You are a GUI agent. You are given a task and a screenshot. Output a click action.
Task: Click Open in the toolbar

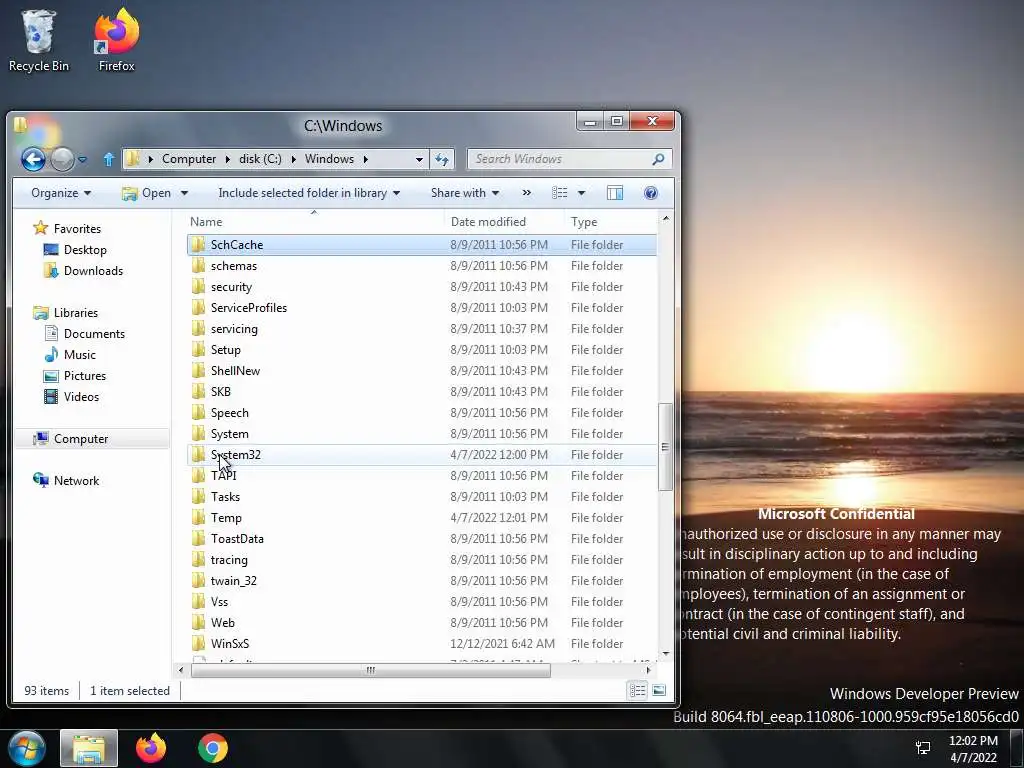pyautogui.click(x=147, y=193)
